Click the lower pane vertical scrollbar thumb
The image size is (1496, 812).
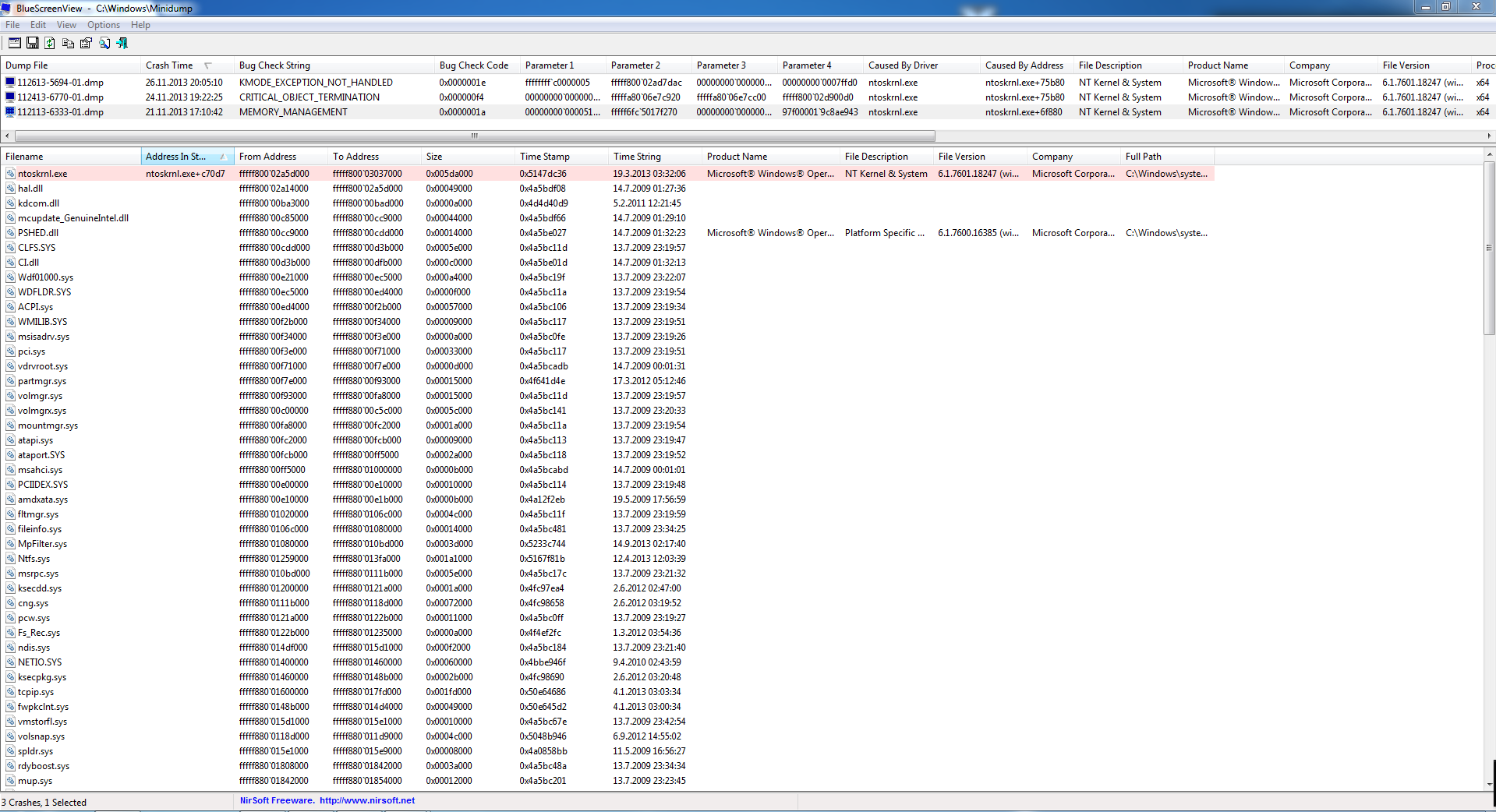1489,248
